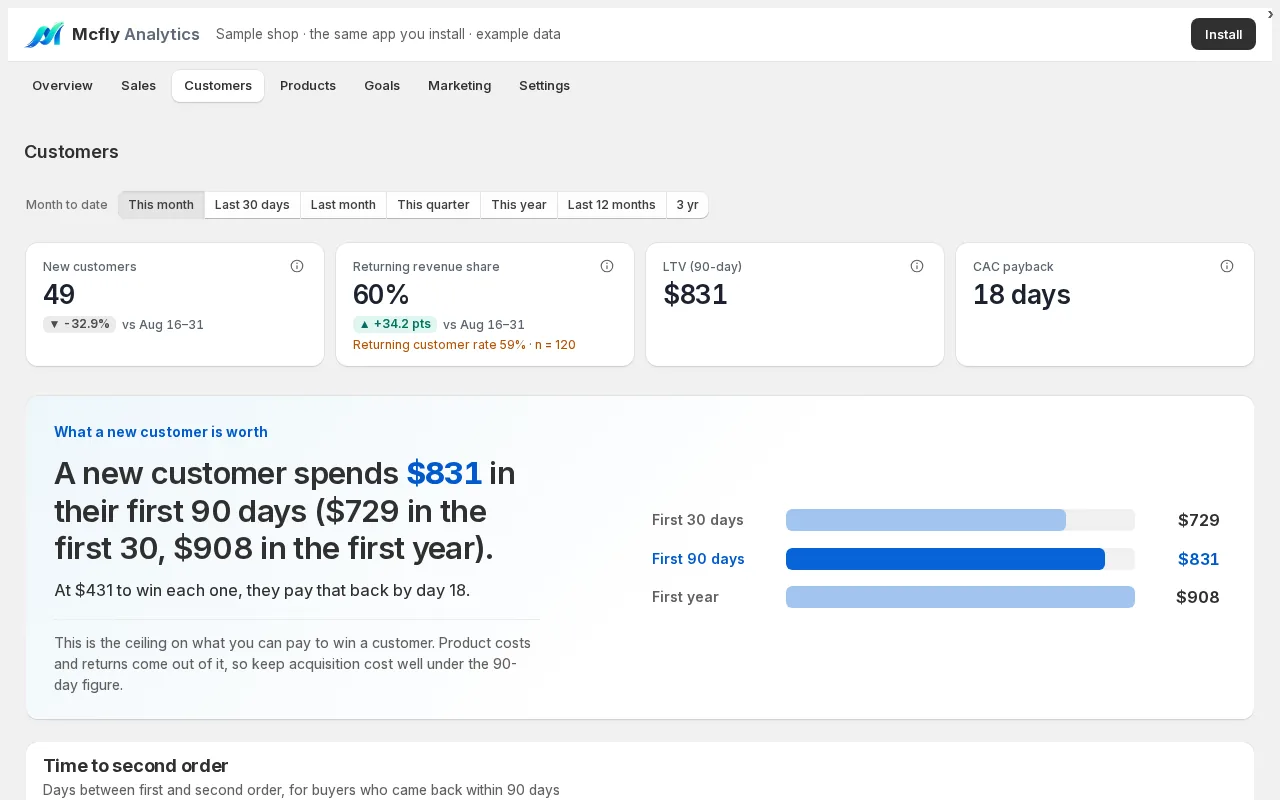Click the New customers count 49
The height and width of the screenshot is (800, 1280).
(59, 295)
